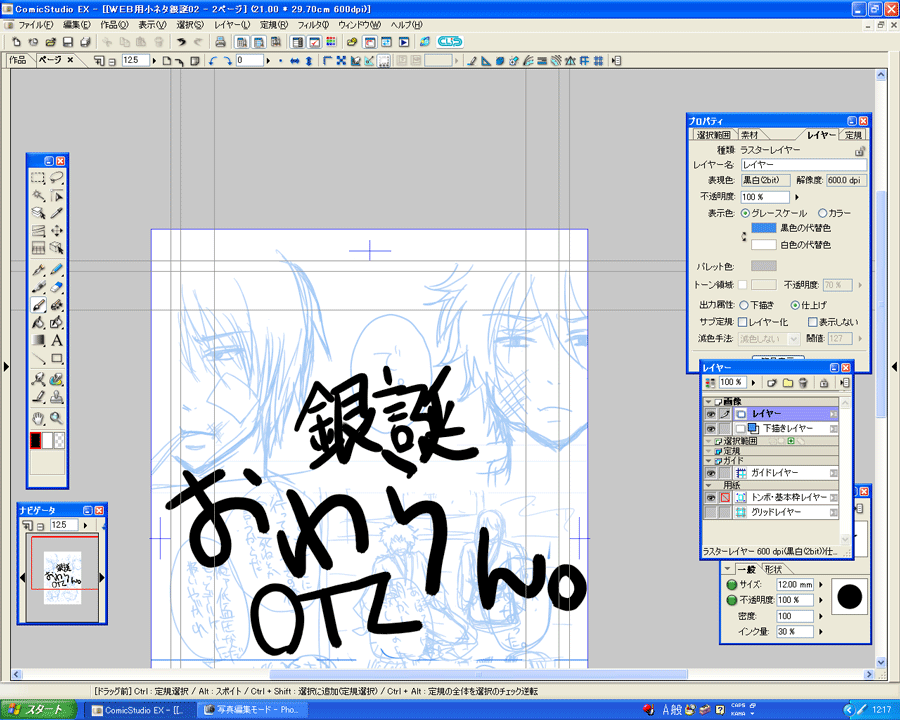
Task: Select the blue pencil tool
Action: coord(56,269)
